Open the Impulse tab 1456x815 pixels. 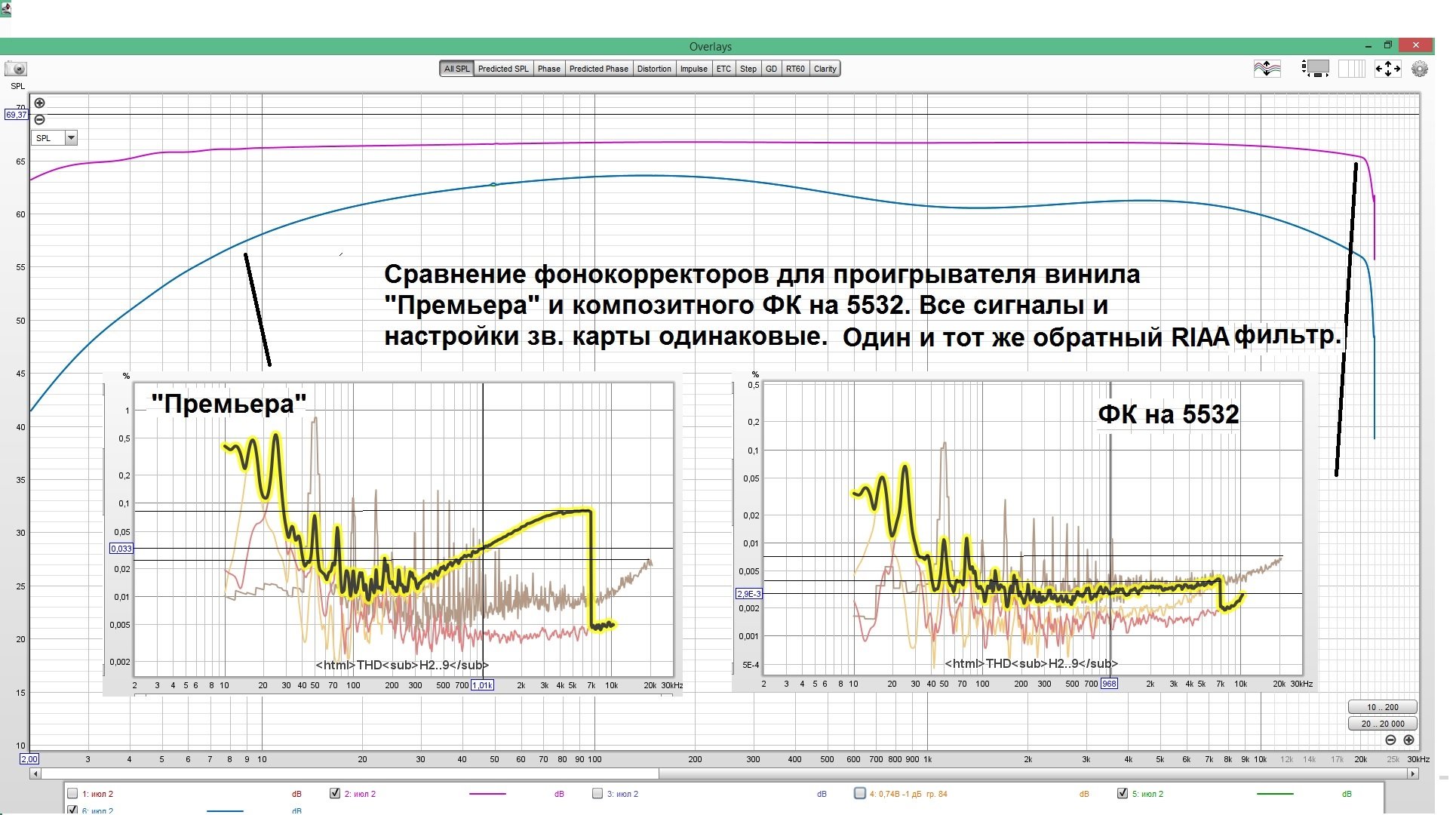tap(693, 69)
